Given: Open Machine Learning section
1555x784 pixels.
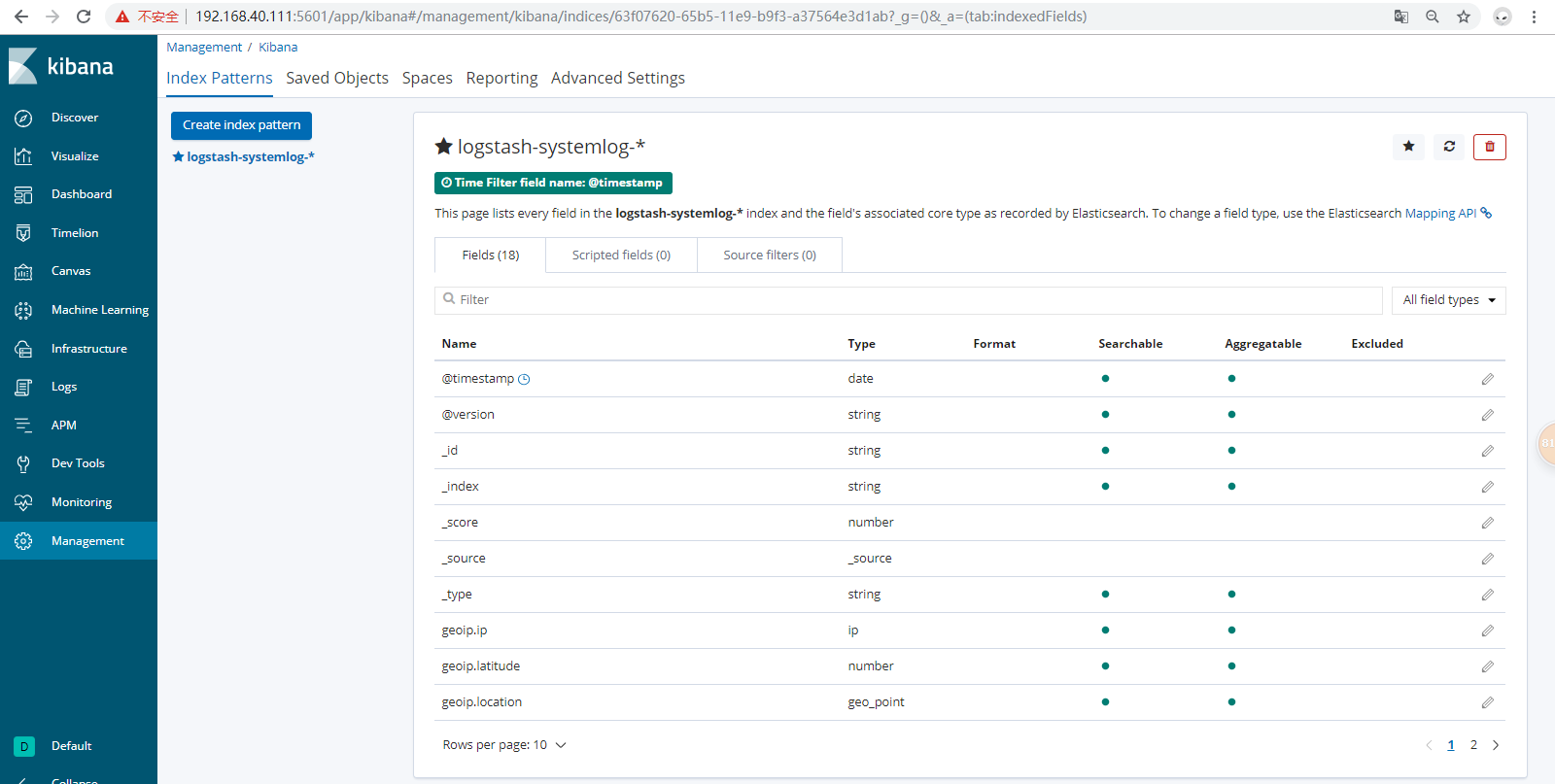Looking at the screenshot, I should (100, 310).
